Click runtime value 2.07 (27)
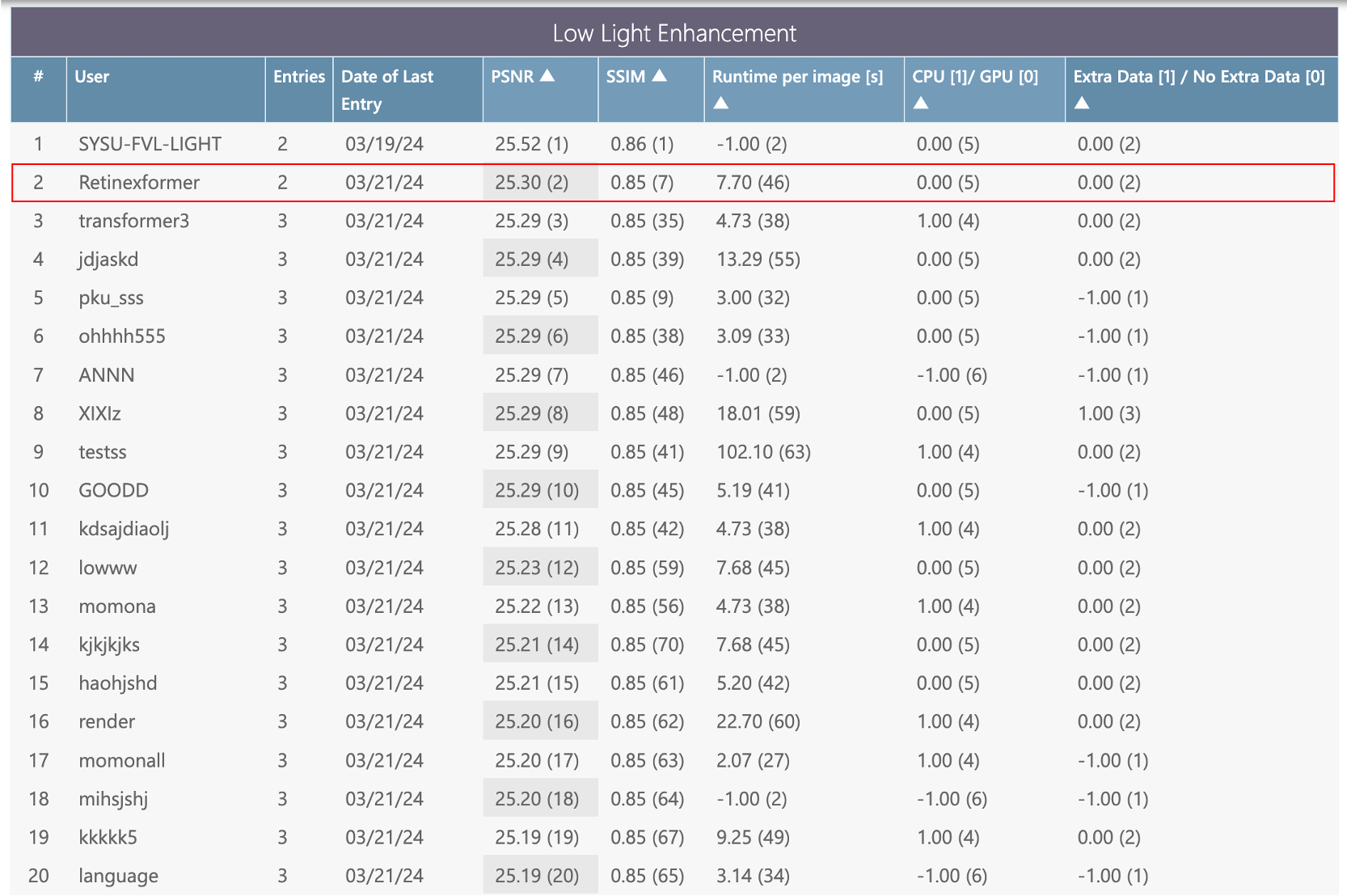Screen dimensions: 1347x896 [x=754, y=761]
